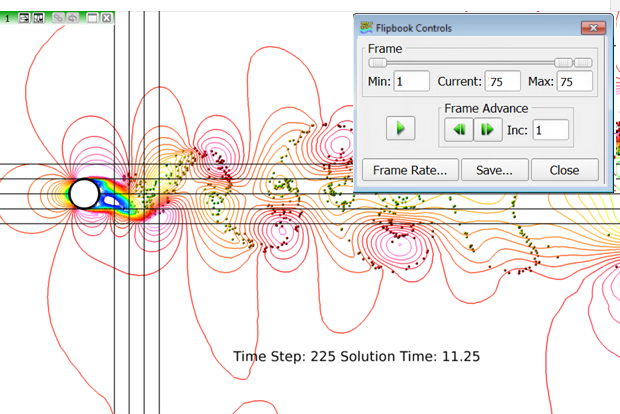
Task: Click into the Max frame field
Action: coord(576,81)
